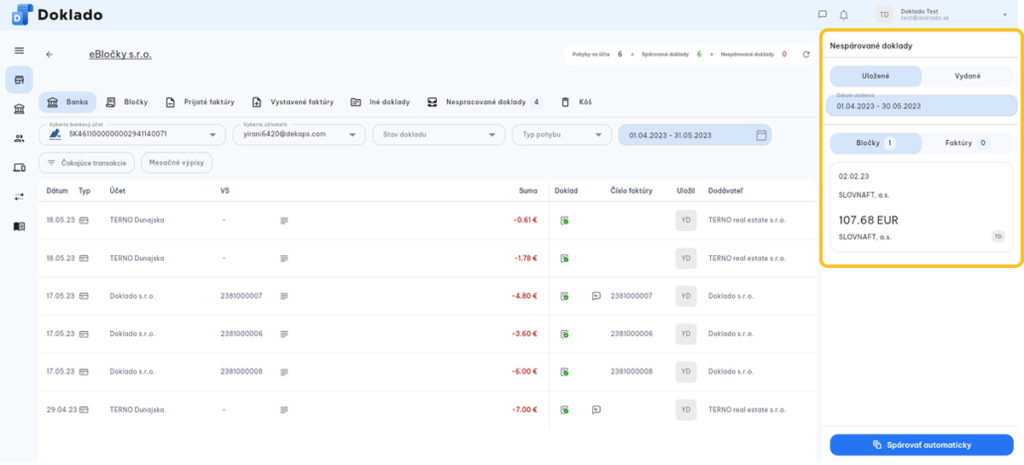The width and height of the screenshot is (1024, 465).
Task: Open comment icon for -7.00 € row
Action: pyautogui.click(x=596, y=410)
